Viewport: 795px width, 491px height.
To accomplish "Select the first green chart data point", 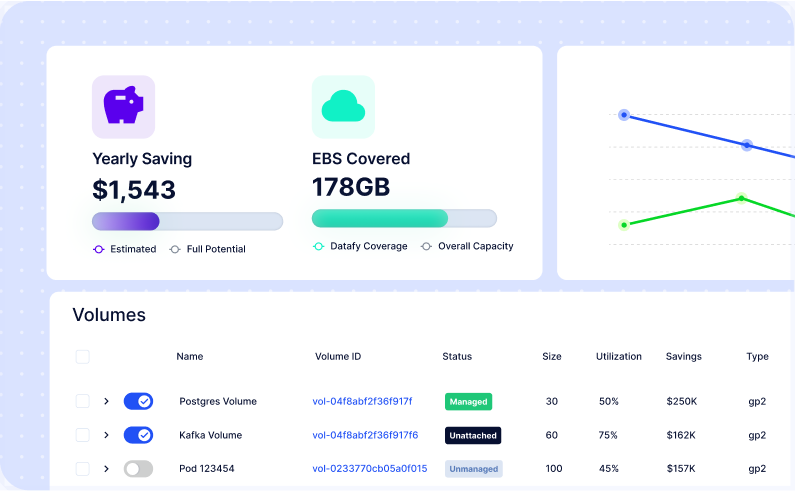I will 624,225.
